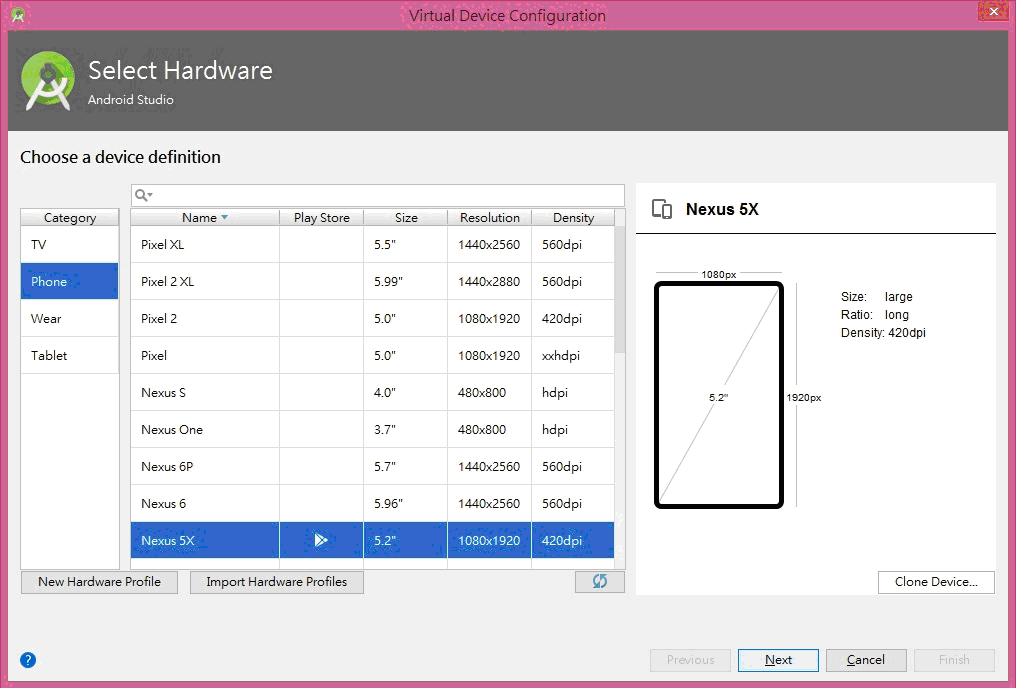Viewport: 1016px width, 688px height.
Task: Select the Wear category
Action: 70,318
